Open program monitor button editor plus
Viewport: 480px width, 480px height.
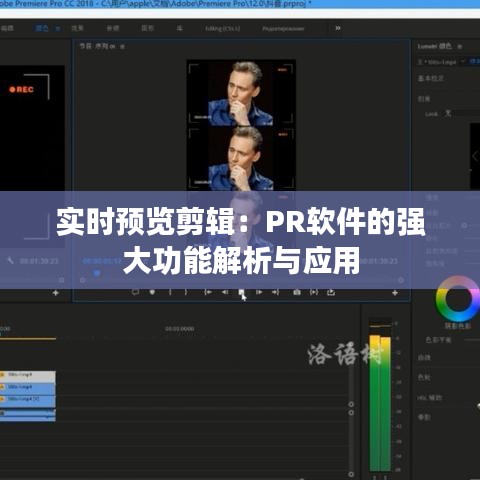click(x=395, y=293)
